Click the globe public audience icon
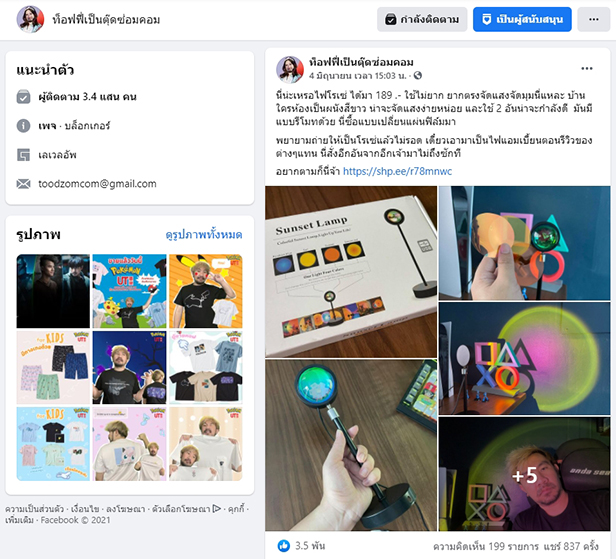 click(x=418, y=75)
